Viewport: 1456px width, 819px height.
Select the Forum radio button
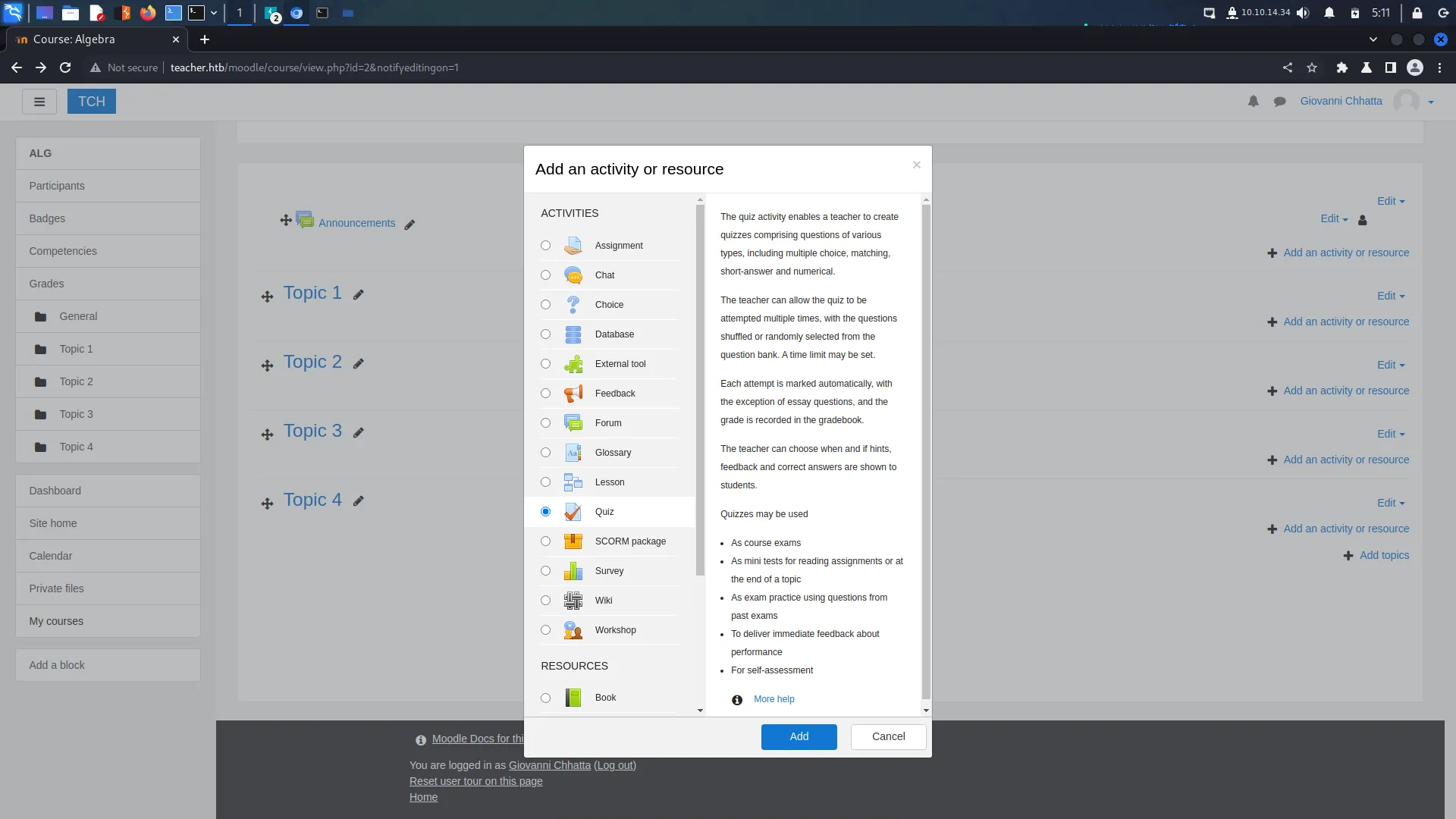[x=546, y=422]
